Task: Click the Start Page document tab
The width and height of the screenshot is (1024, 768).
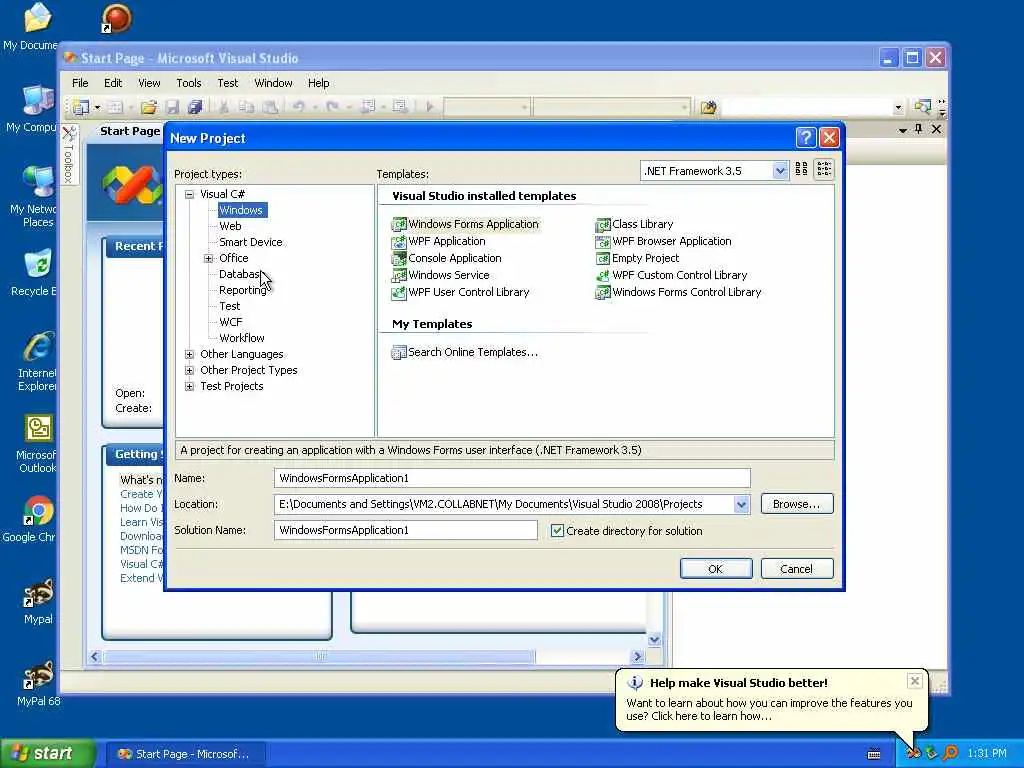Action: [130, 131]
